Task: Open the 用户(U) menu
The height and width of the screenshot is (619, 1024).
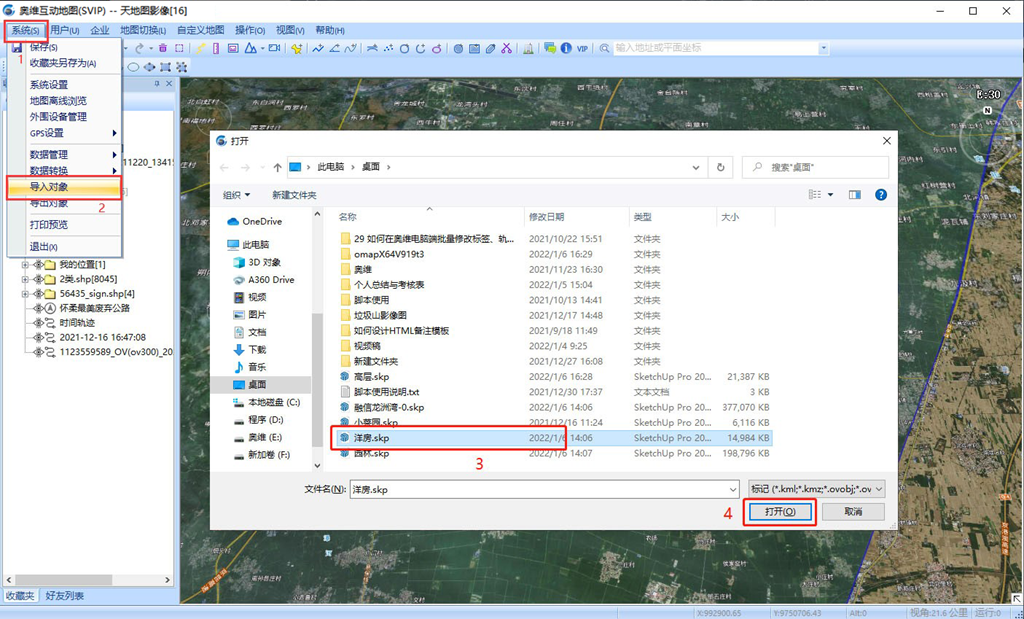Action: pyautogui.click(x=65, y=30)
